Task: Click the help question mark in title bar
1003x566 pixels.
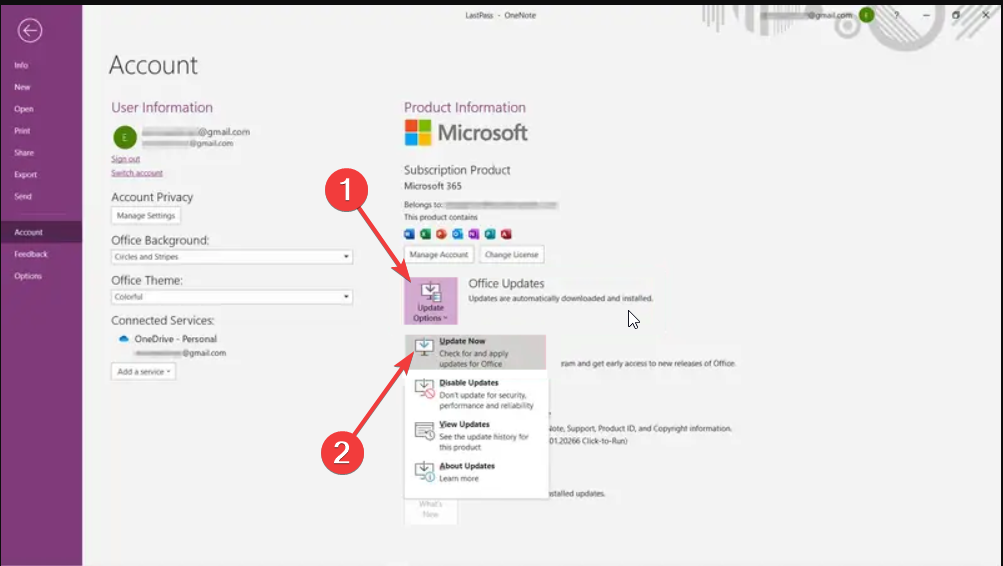Action: [x=896, y=15]
